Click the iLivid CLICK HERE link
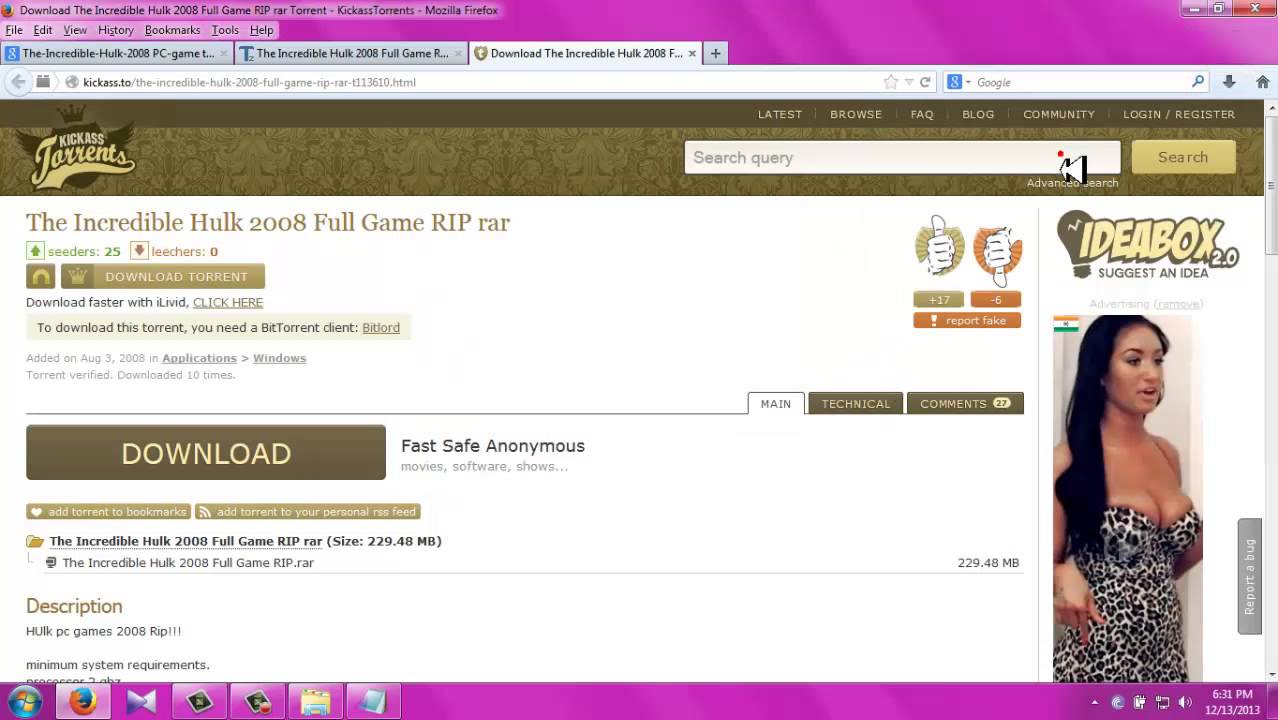This screenshot has height=720, width=1278. (228, 302)
